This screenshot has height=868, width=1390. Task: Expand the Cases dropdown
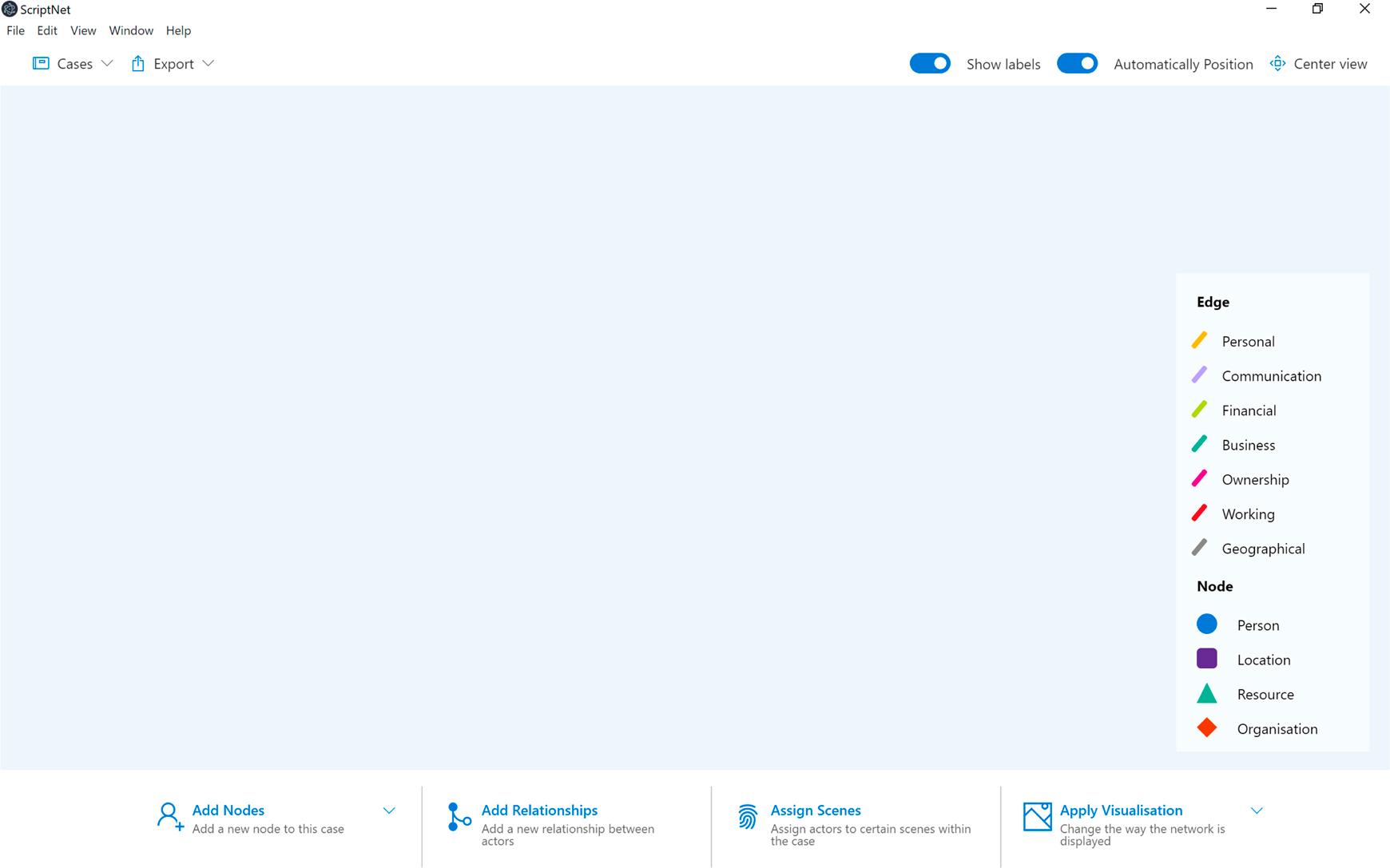108,63
